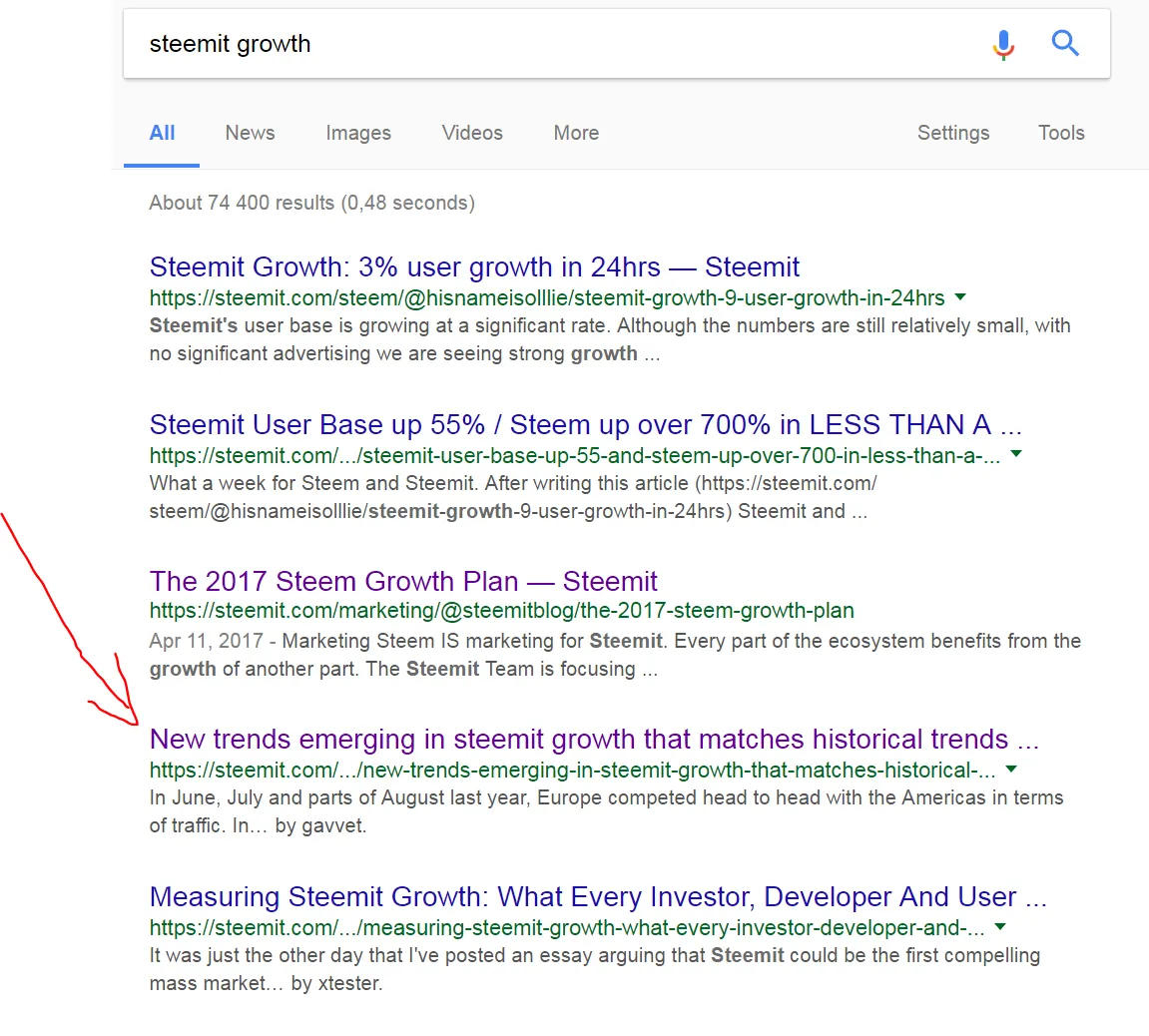Click snippet starting 'Apr 11, 2017 - Marketing Steem'
This screenshot has height=1036, width=1149.
click(x=616, y=655)
